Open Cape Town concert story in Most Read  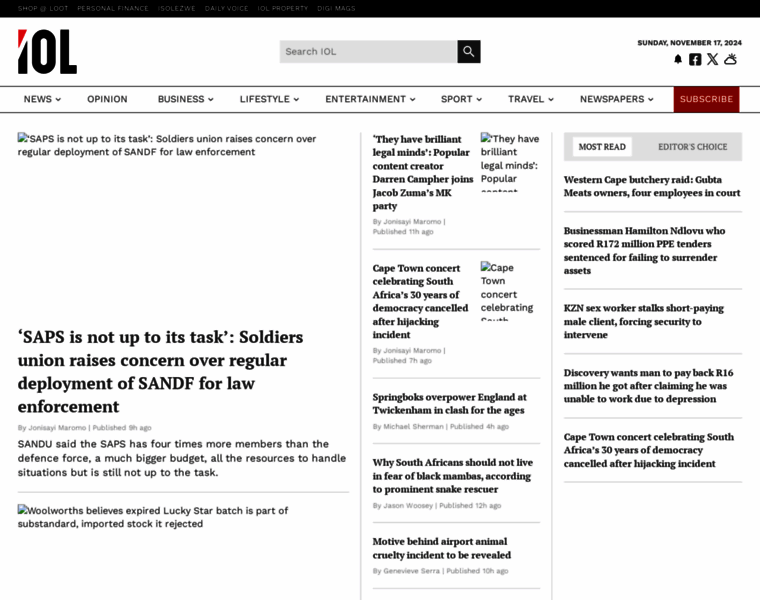tap(649, 450)
